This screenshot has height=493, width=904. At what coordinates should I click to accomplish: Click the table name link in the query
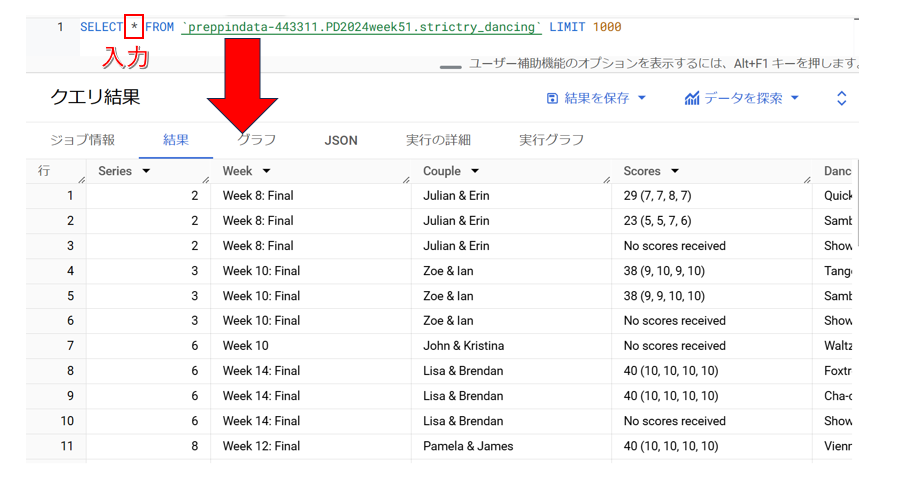361,27
